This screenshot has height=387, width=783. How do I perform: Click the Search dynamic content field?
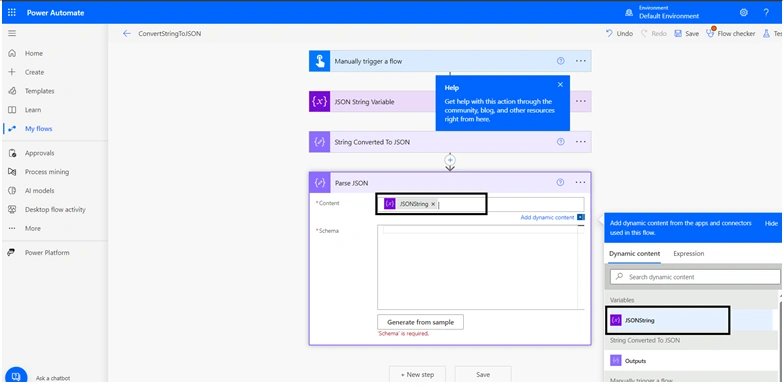(695, 277)
